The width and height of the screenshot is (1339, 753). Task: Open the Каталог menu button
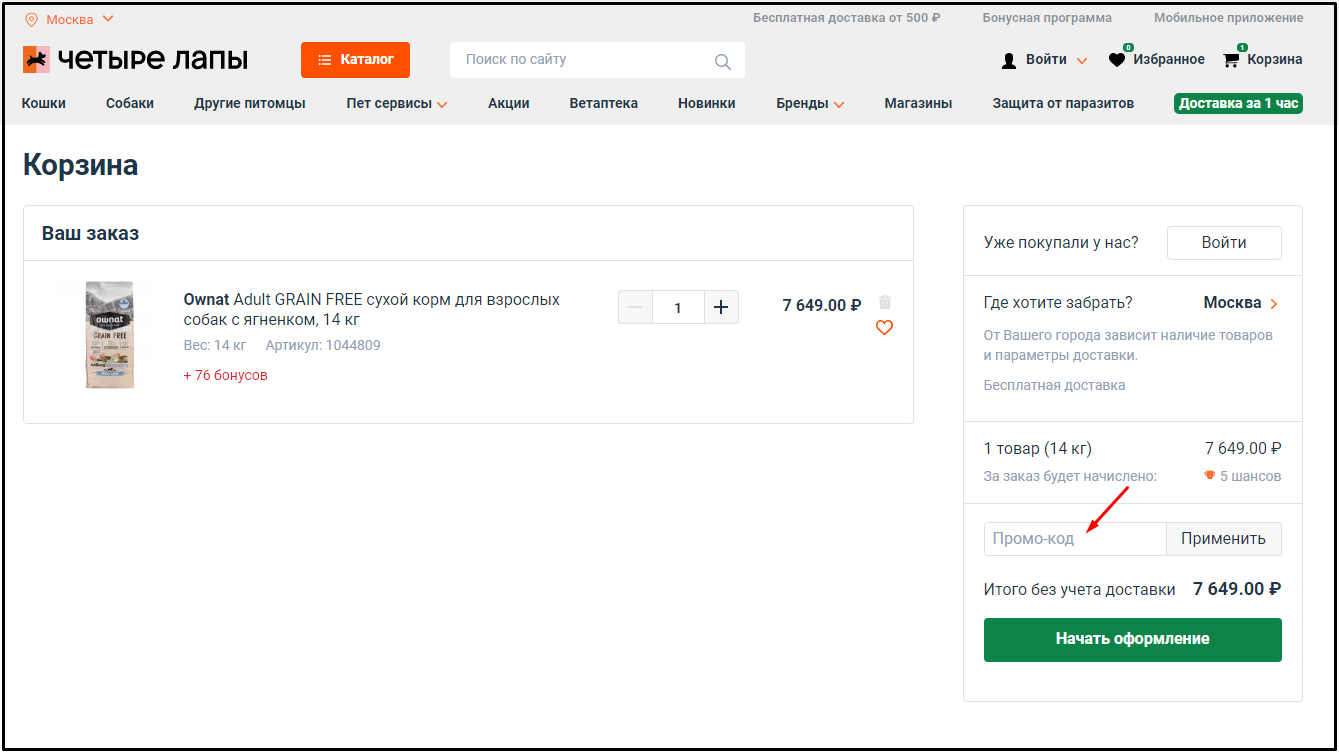pos(355,60)
